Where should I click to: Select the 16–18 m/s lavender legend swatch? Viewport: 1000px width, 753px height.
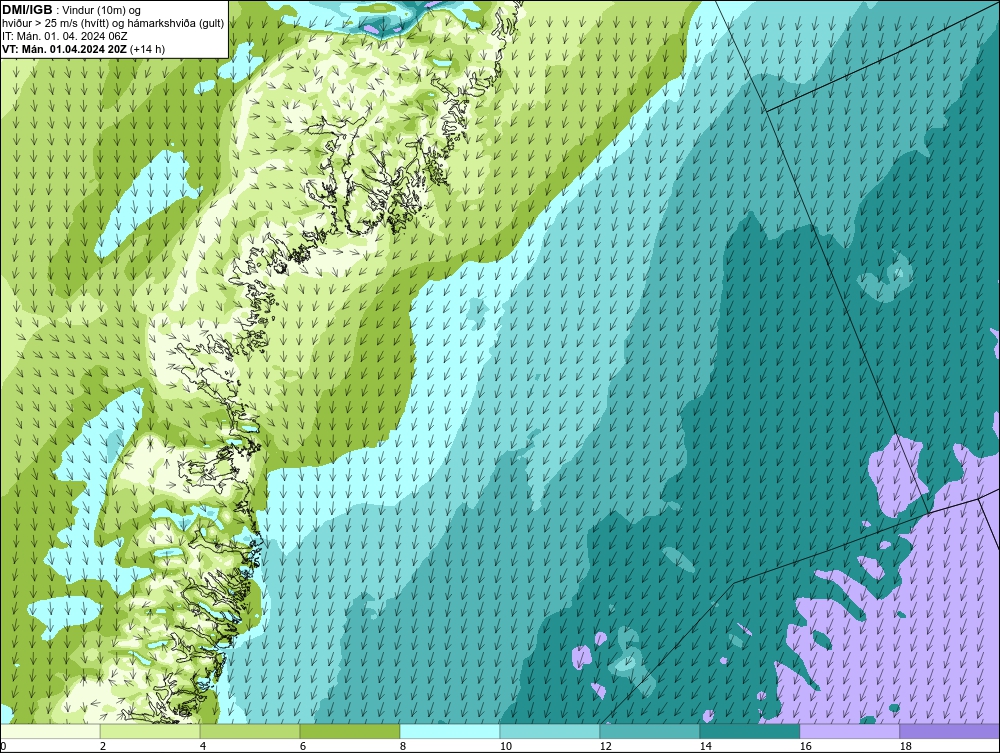(849, 731)
